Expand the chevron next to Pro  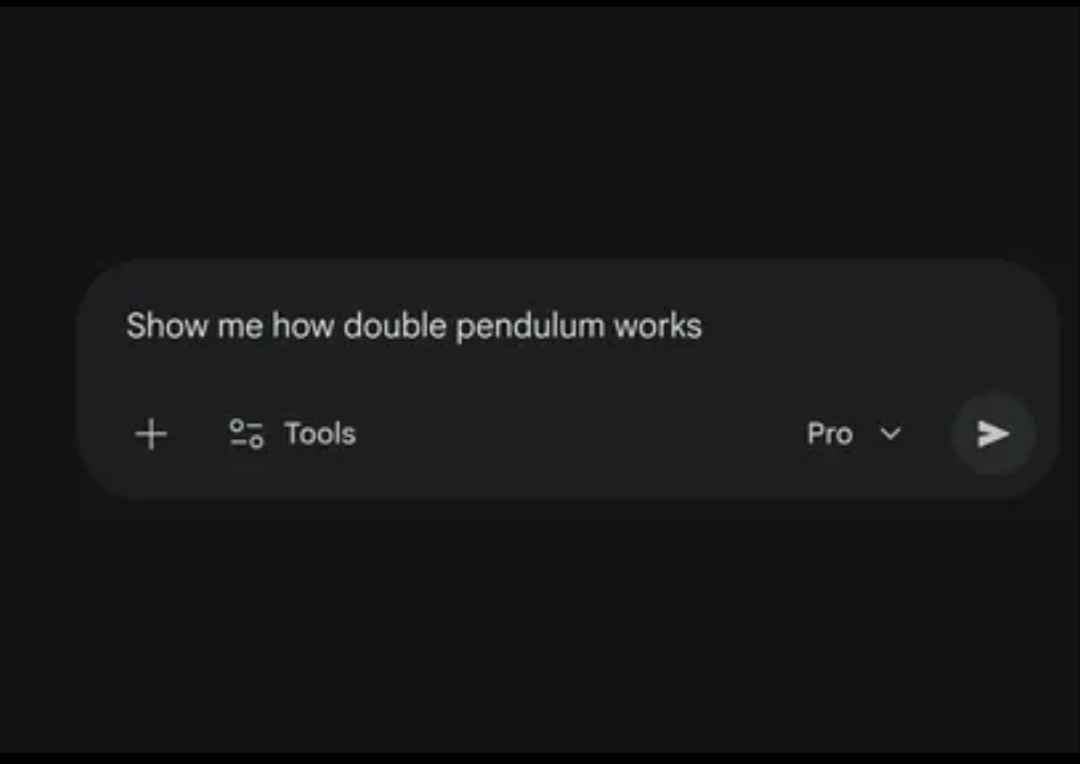pyautogui.click(x=890, y=434)
